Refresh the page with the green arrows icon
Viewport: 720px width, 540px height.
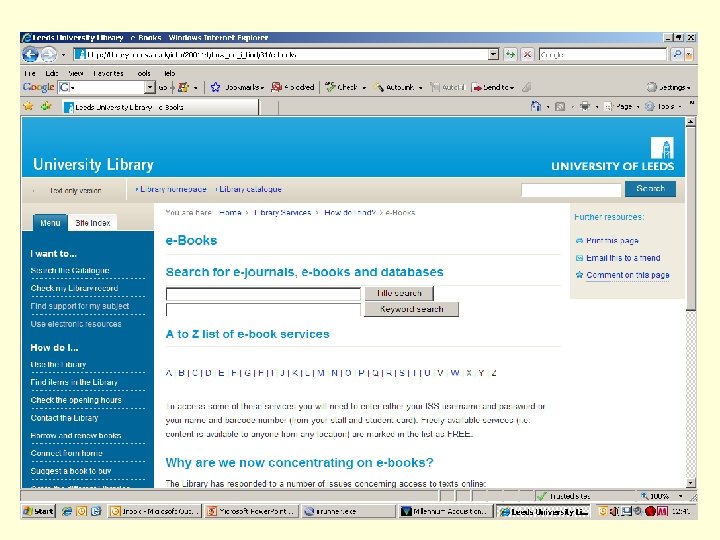click(510, 55)
